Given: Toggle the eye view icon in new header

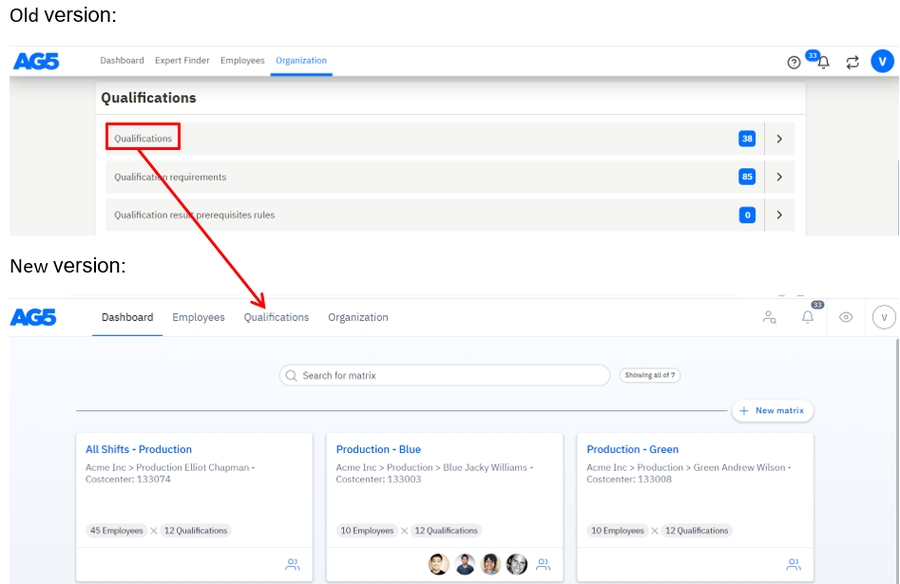Looking at the screenshot, I should click(846, 317).
